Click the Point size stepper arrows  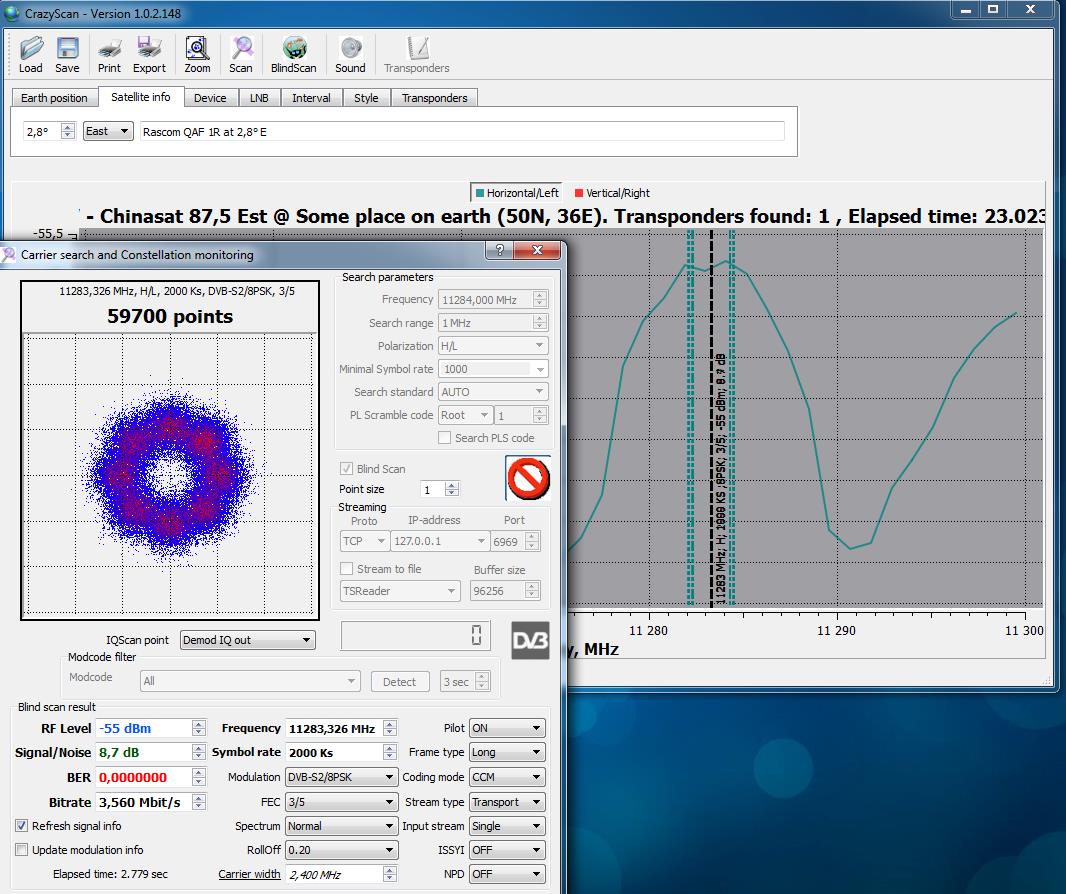[452, 489]
